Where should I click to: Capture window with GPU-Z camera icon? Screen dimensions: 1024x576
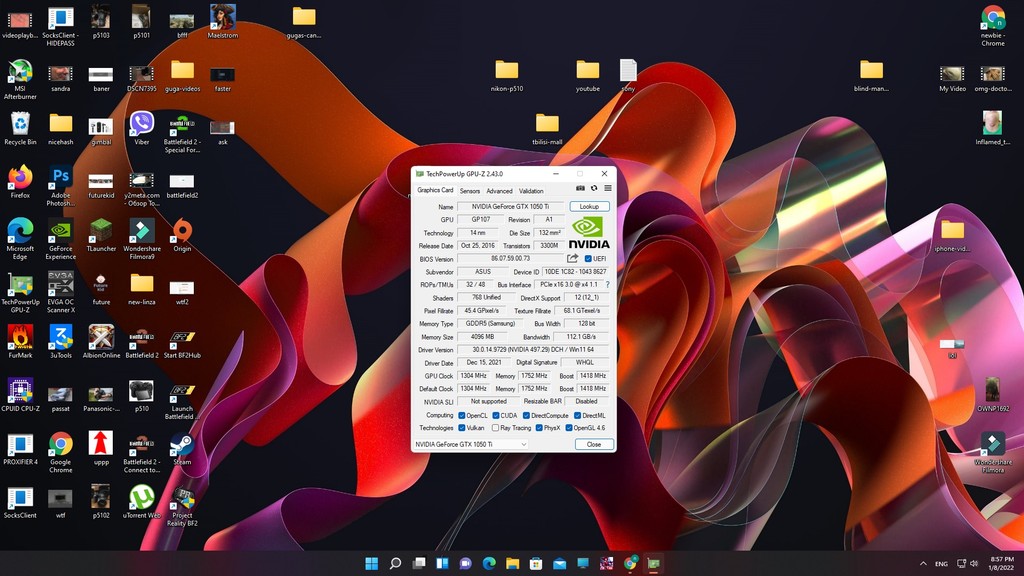[582, 187]
